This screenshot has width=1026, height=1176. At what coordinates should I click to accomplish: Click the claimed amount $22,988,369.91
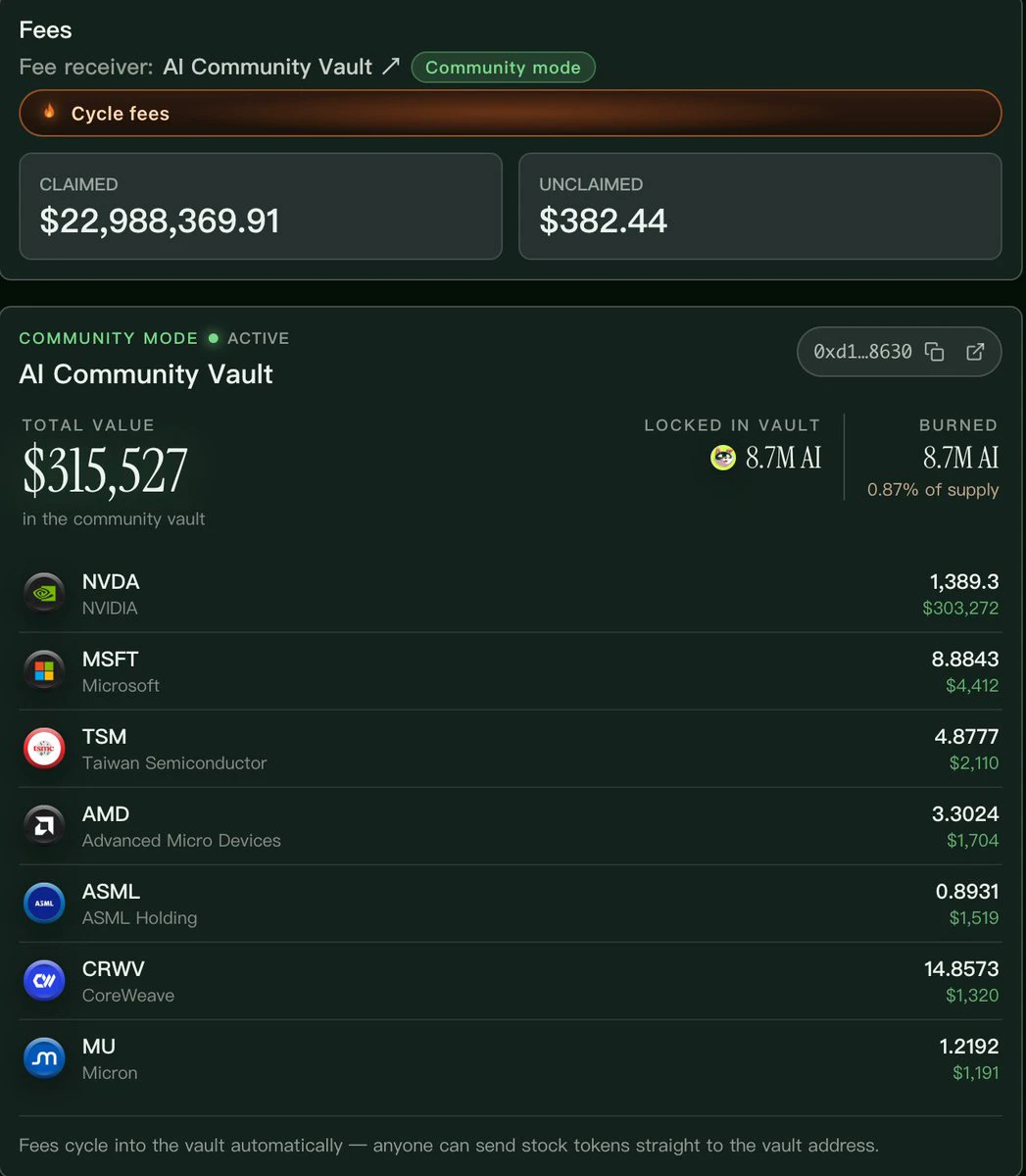click(160, 220)
